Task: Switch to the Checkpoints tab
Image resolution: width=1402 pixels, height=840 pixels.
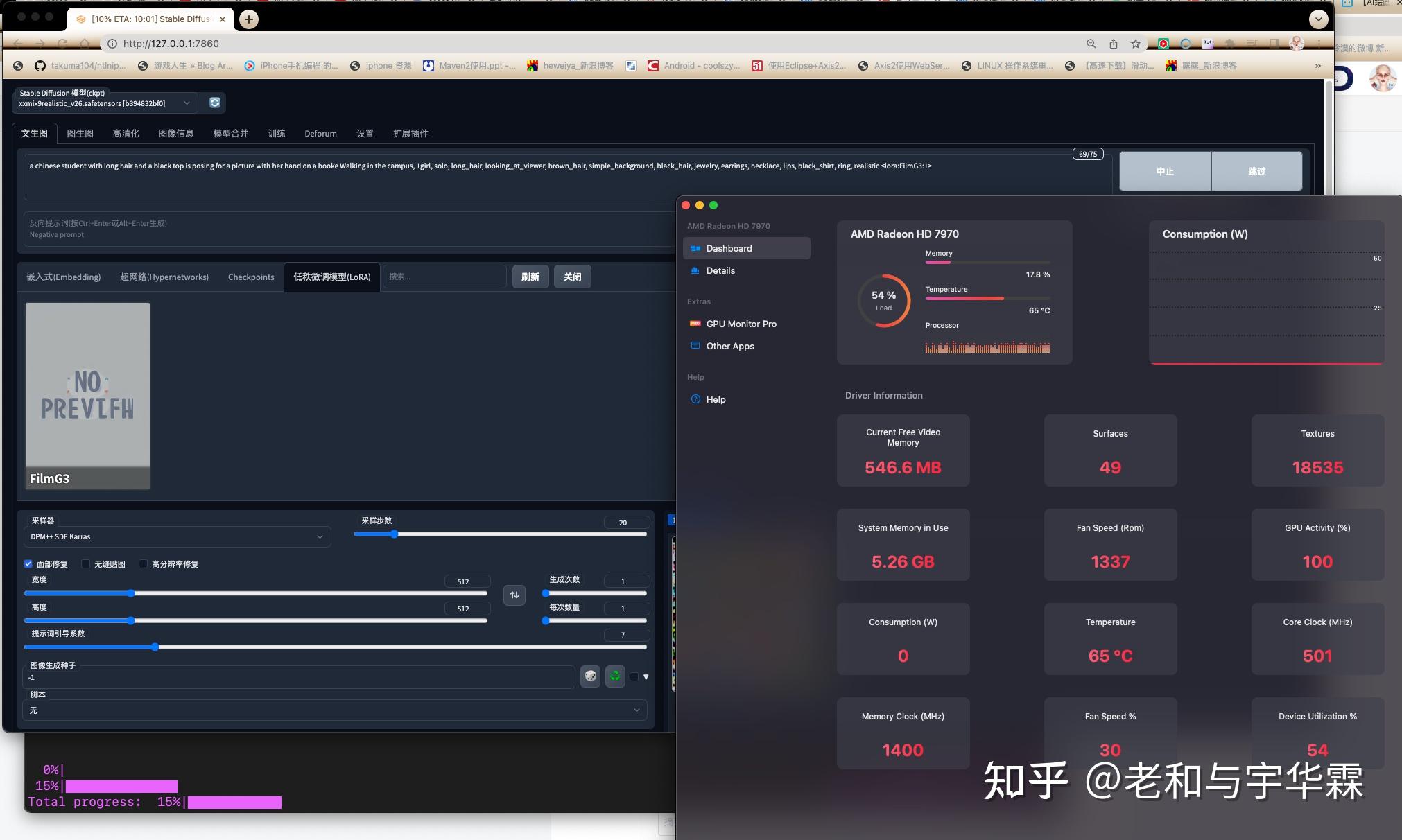Action: click(x=251, y=277)
